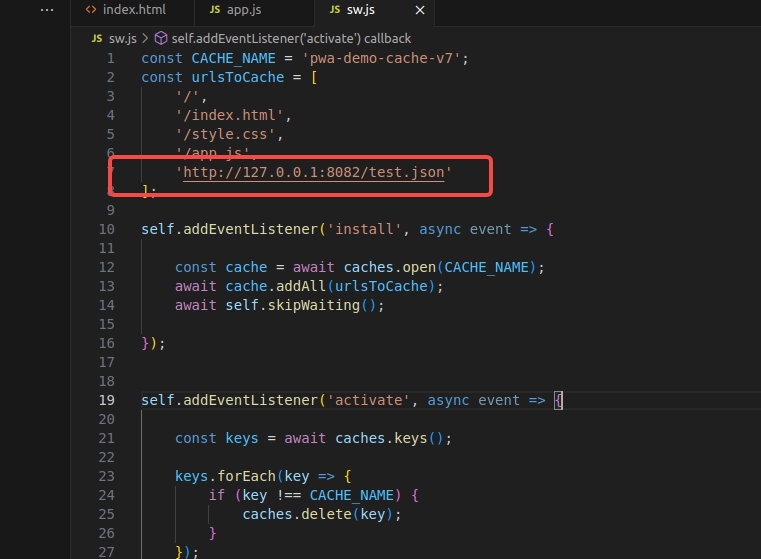Click the cube symbol icon in the breadcrumb
Viewport: 761px width, 559px height.
pos(160,38)
